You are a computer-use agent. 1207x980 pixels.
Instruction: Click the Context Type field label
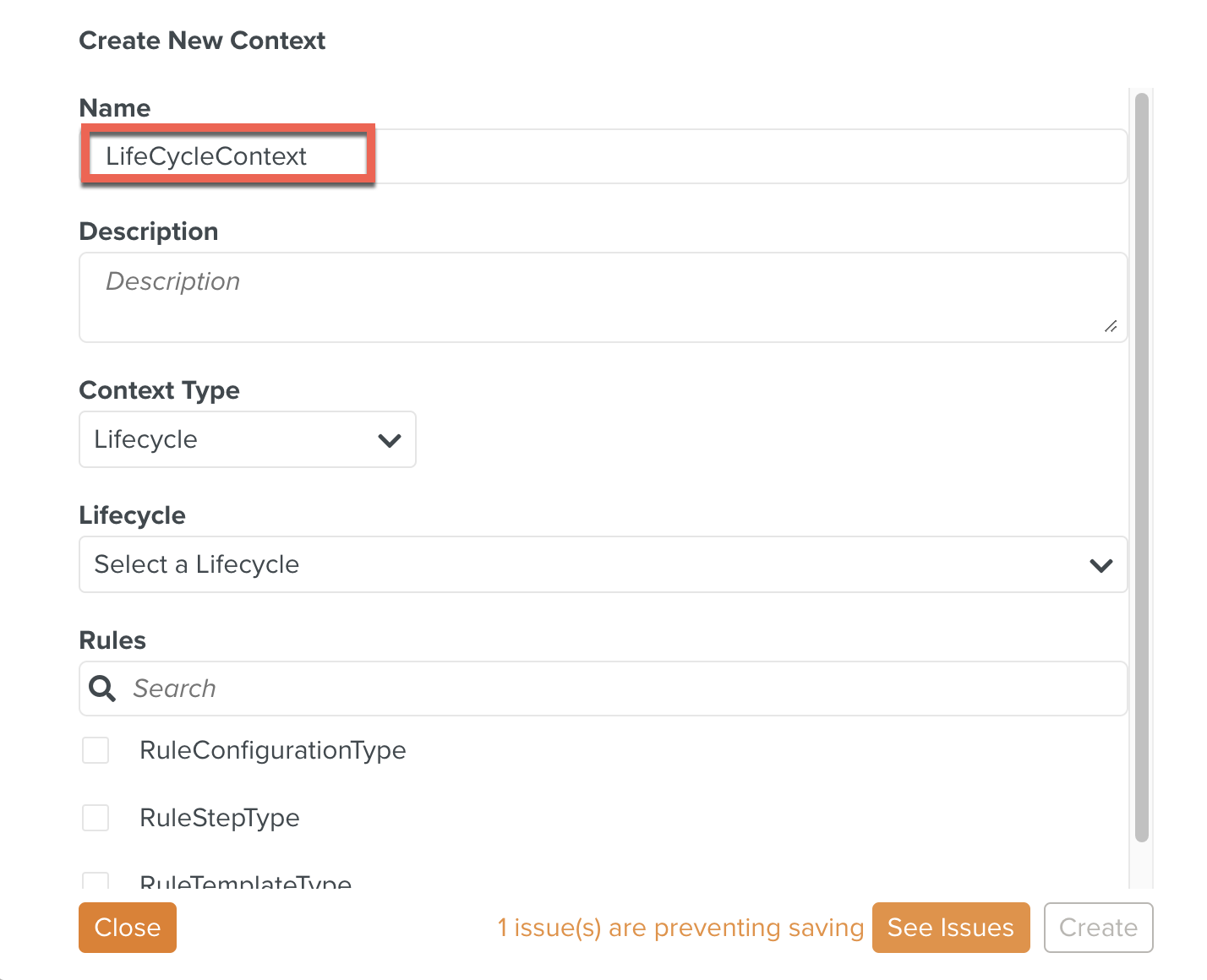click(159, 390)
